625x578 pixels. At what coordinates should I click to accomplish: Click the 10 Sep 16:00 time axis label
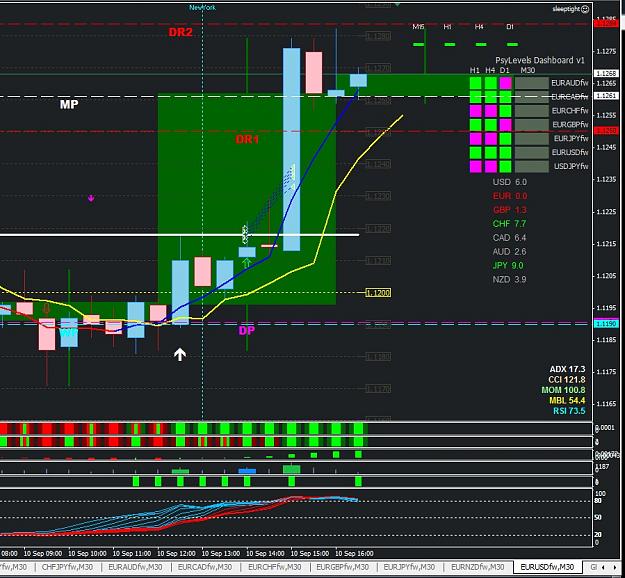coord(354,553)
